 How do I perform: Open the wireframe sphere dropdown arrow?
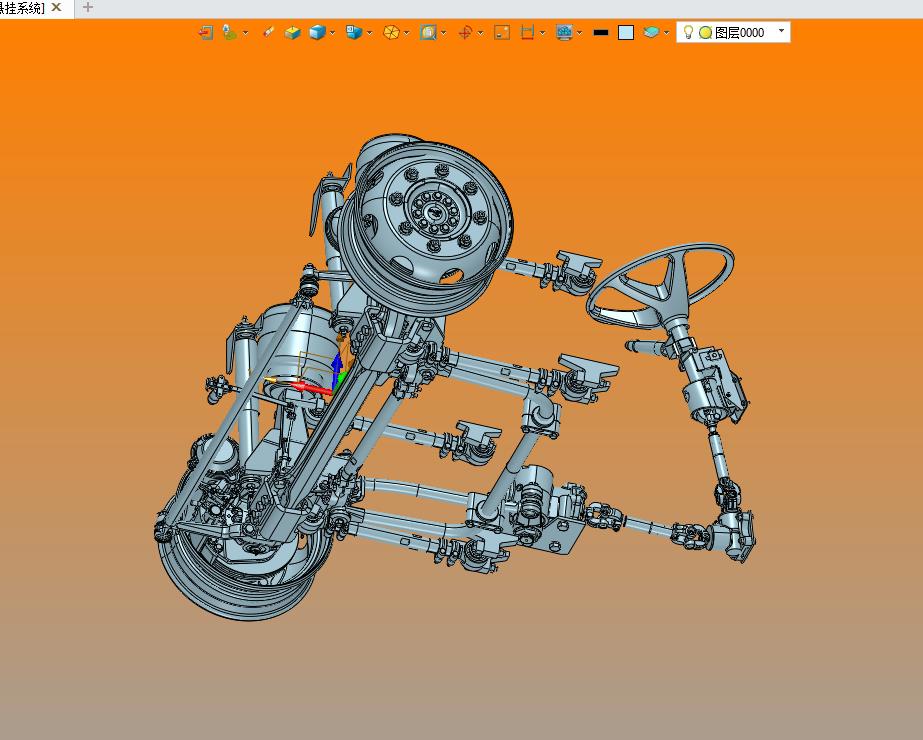[x=407, y=33]
